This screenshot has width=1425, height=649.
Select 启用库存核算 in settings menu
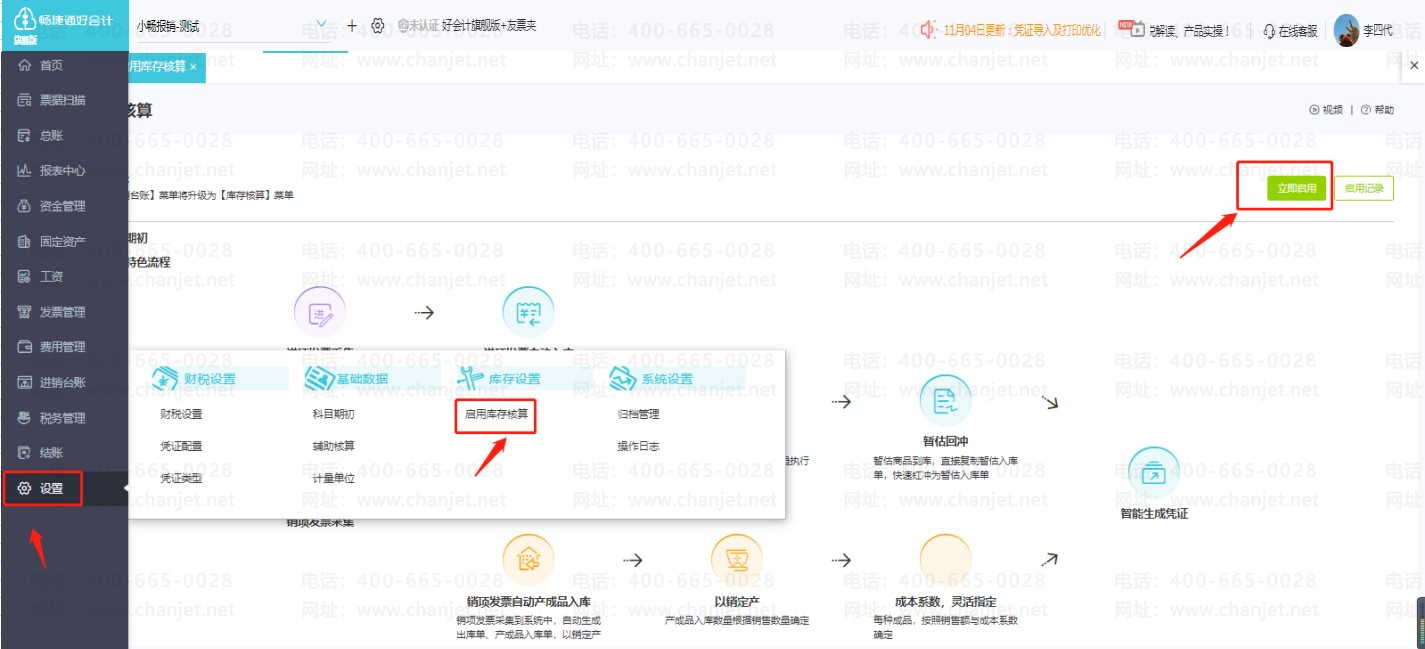coord(496,414)
